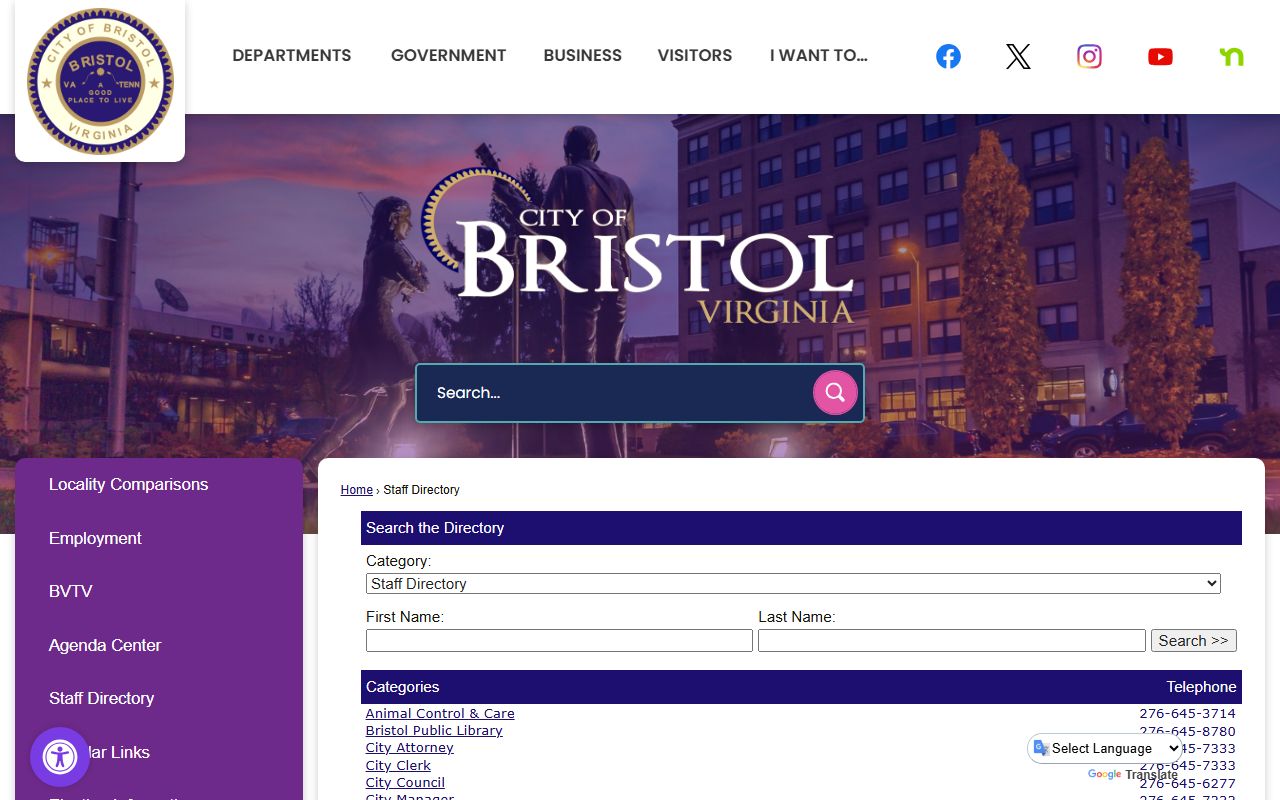Viewport: 1280px width, 800px height.
Task: Open the BVTV sidebar link
Action: coord(71,592)
